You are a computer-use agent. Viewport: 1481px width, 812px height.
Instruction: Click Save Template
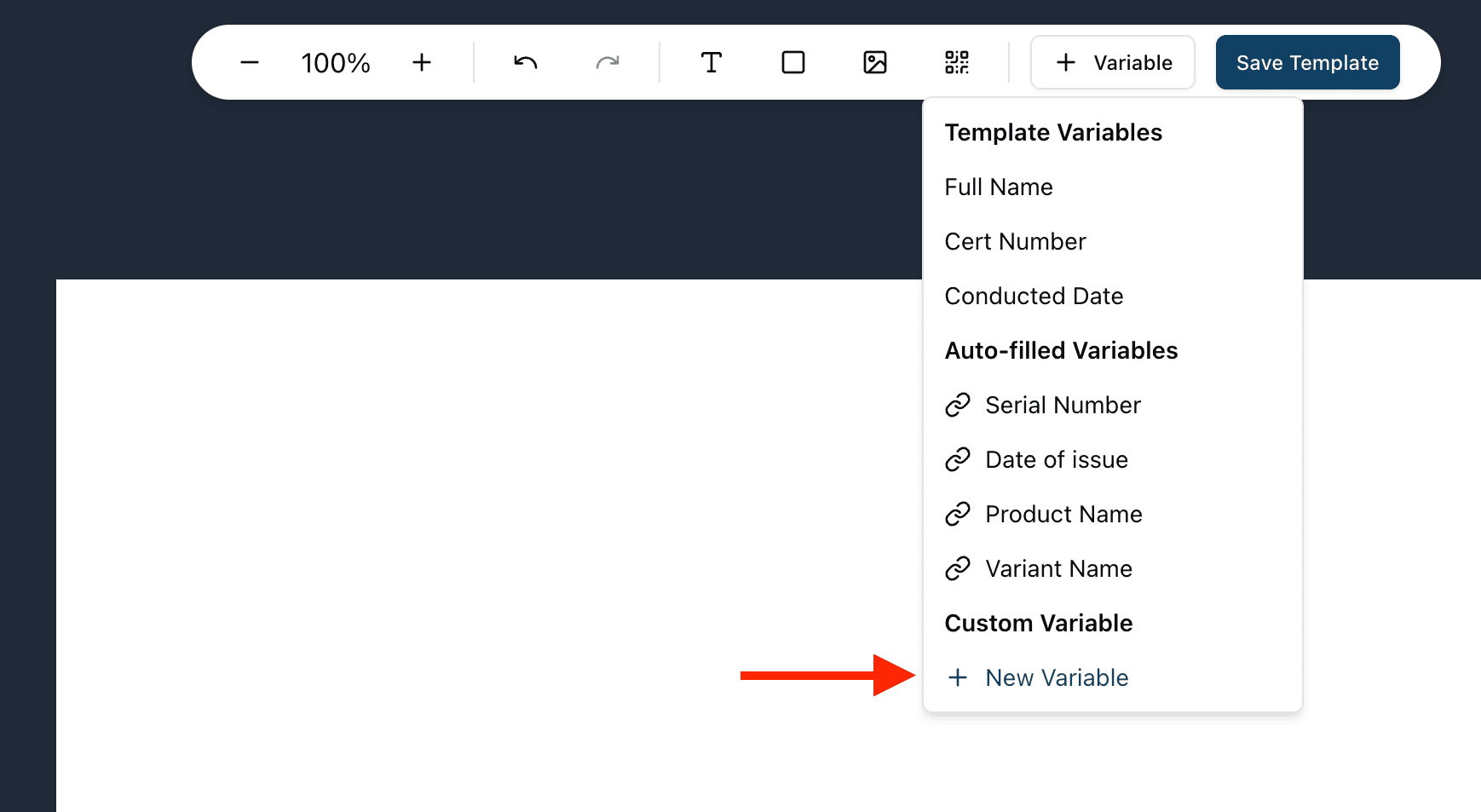point(1307,61)
